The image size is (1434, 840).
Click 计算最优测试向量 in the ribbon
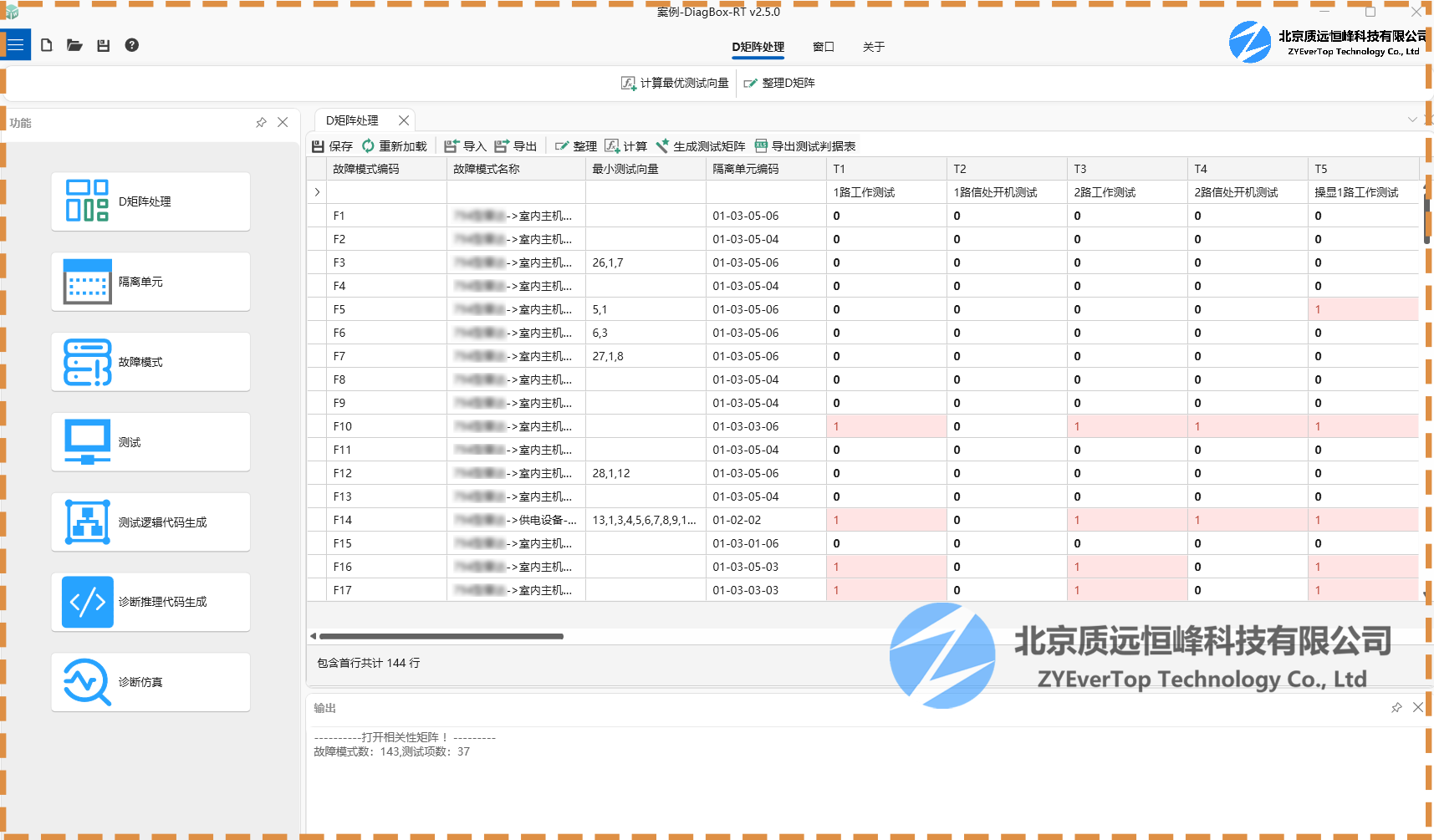click(x=675, y=83)
